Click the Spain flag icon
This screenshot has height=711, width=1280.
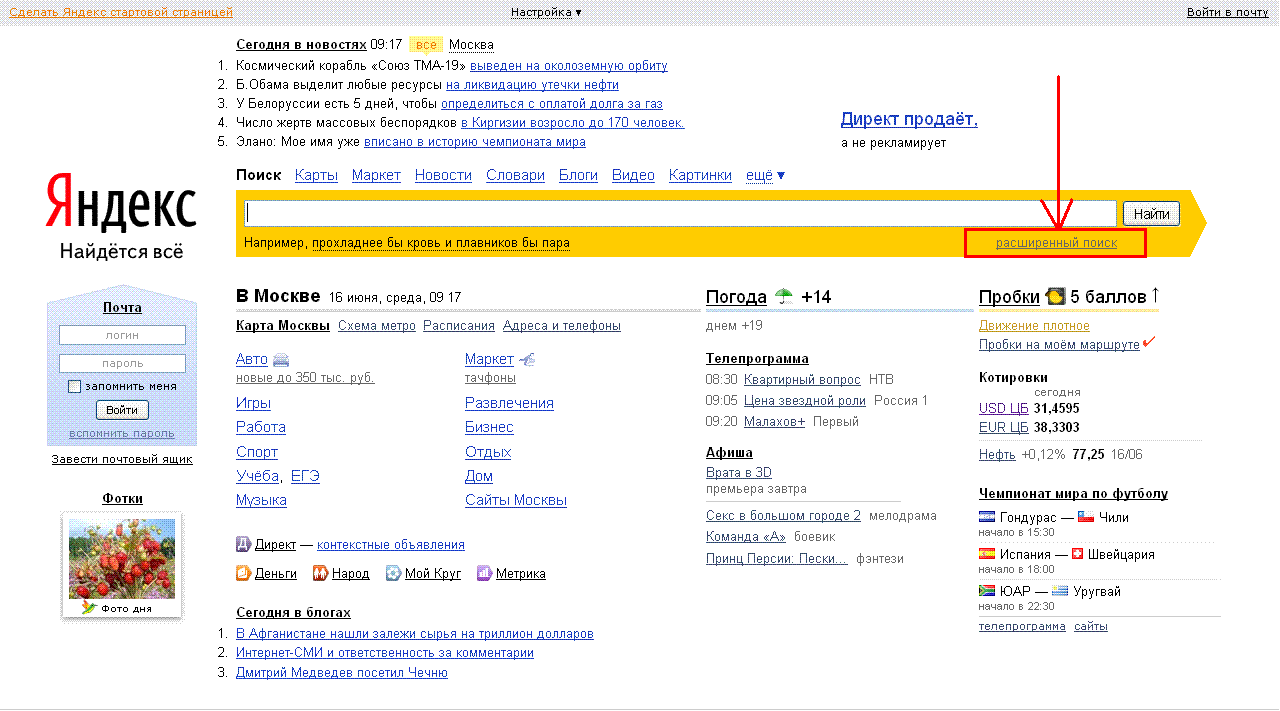pyautogui.click(x=987, y=554)
